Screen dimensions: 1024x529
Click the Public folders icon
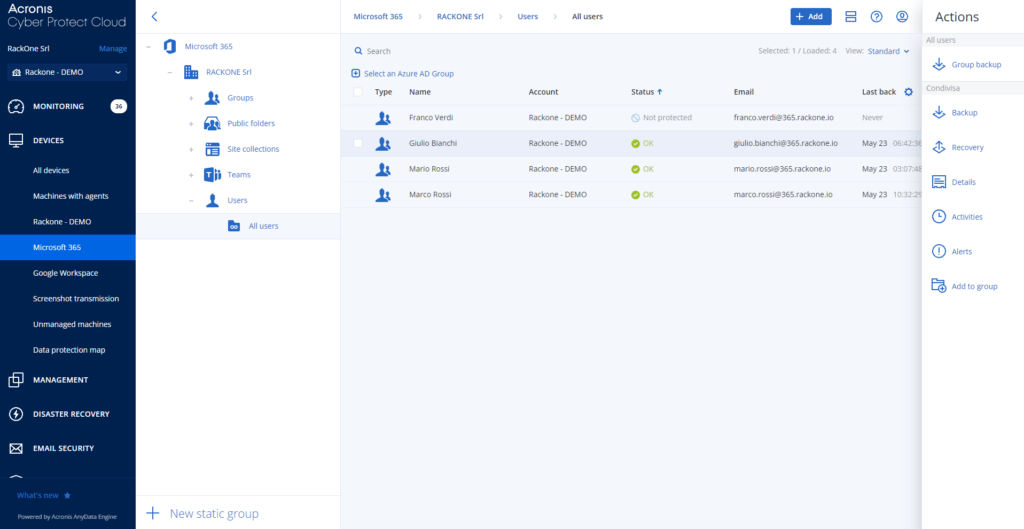tap(212, 123)
